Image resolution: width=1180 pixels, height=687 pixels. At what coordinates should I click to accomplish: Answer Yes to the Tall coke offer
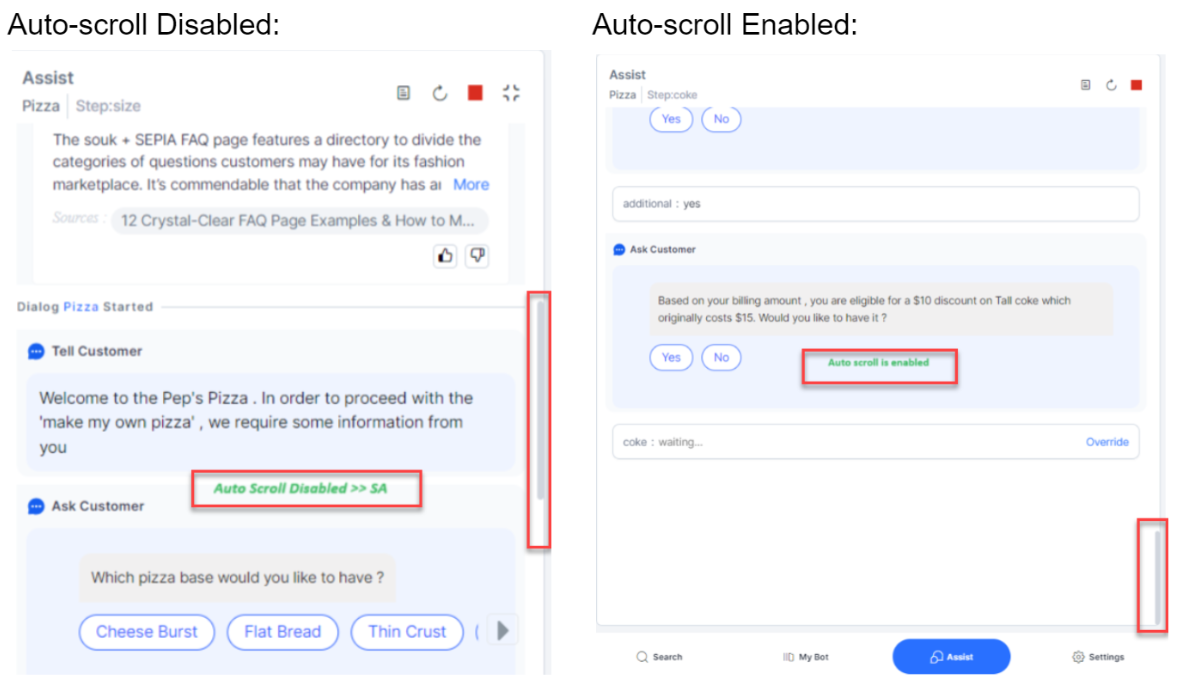(x=671, y=357)
